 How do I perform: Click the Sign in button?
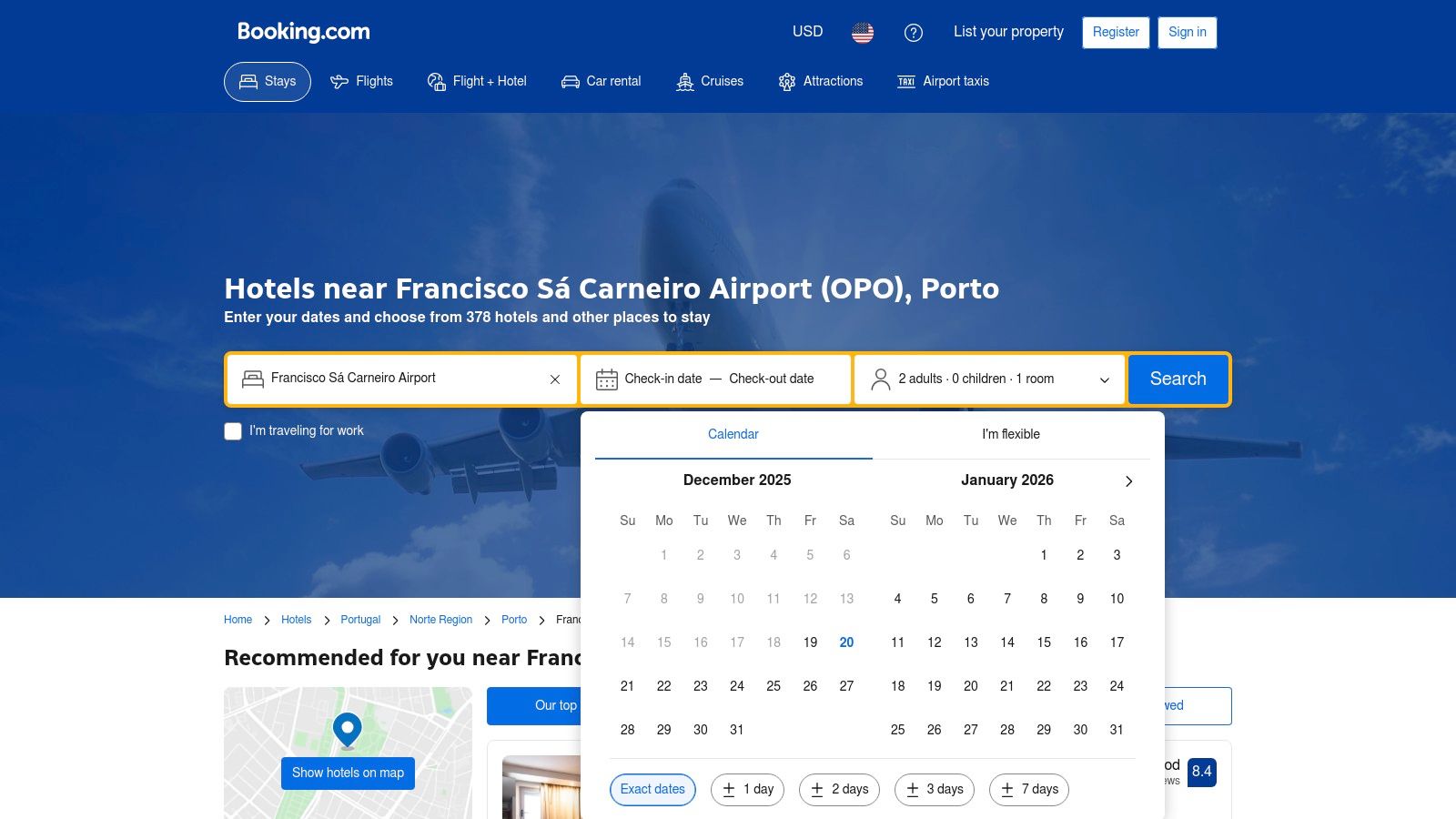1188,33
